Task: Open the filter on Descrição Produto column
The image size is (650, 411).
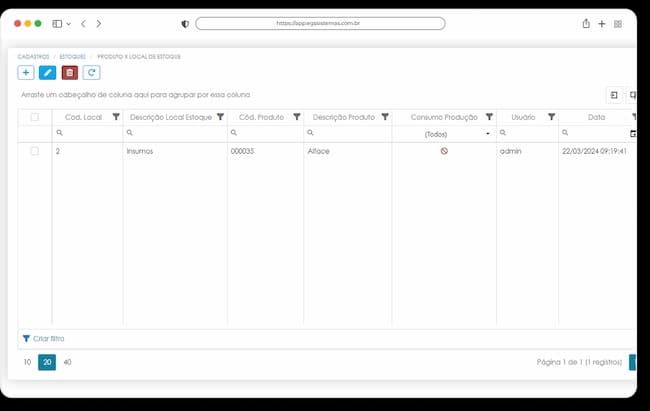Action: [x=385, y=117]
